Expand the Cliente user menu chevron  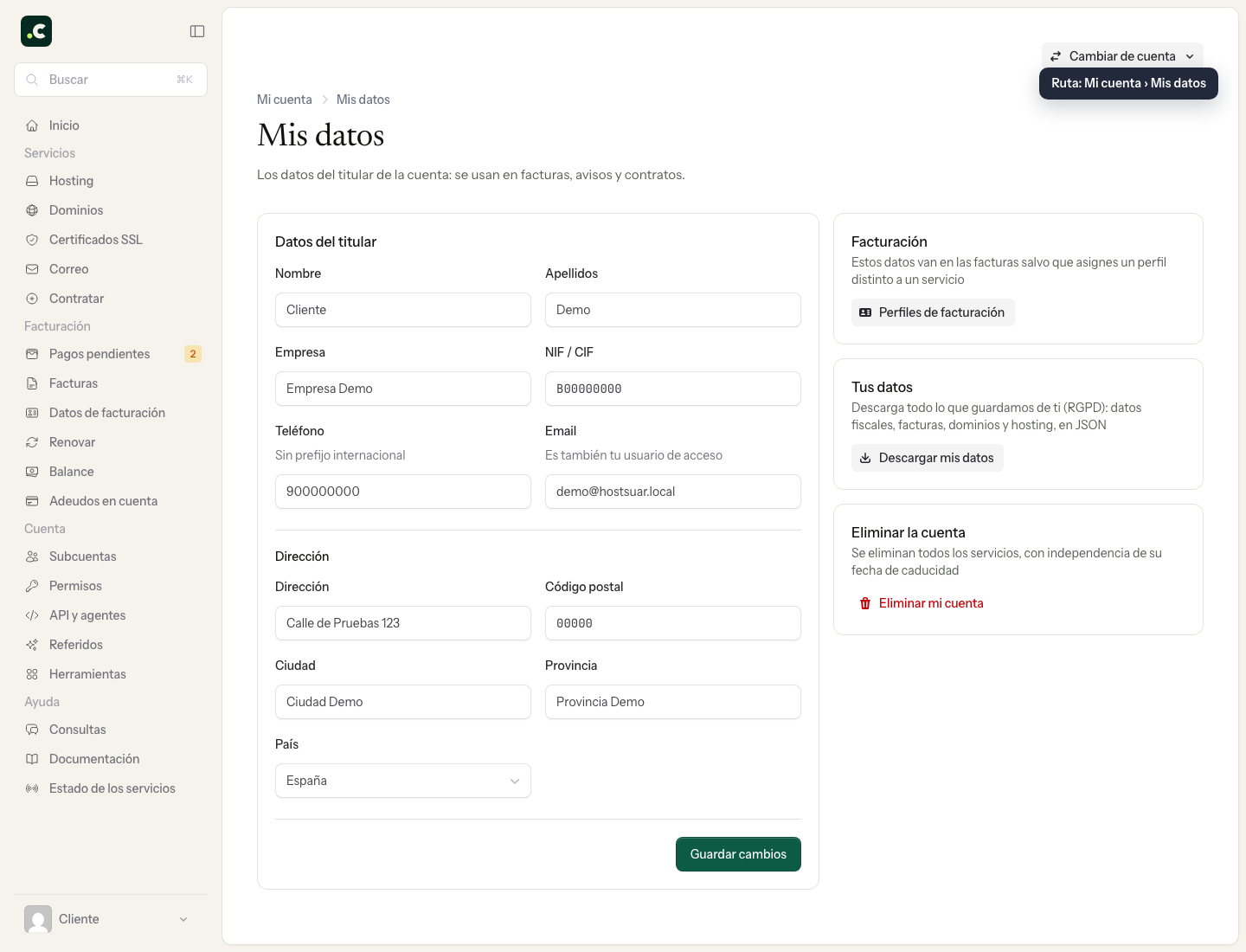tap(183, 919)
